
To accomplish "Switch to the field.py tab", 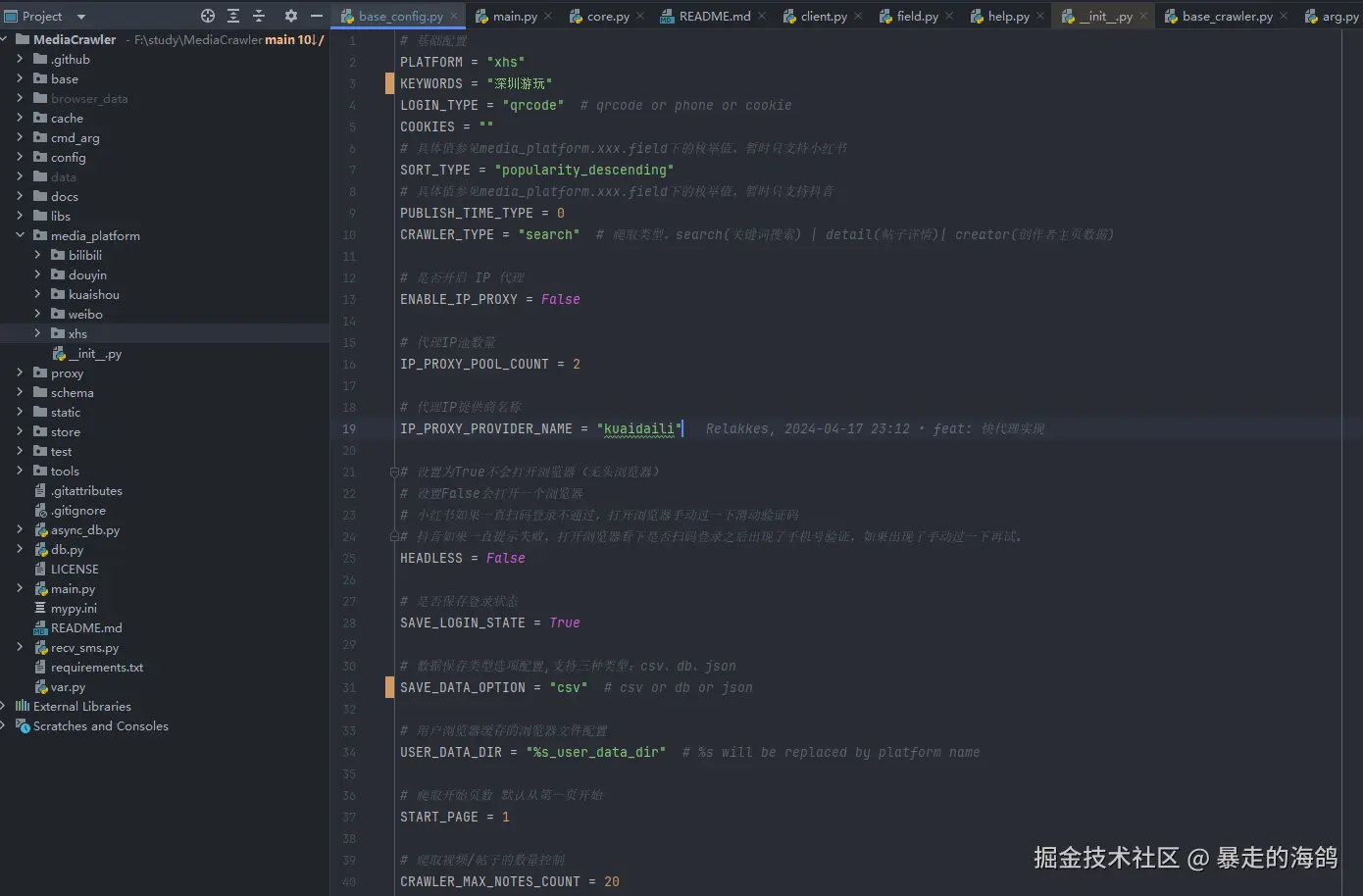I will pyautogui.click(x=917, y=16).
